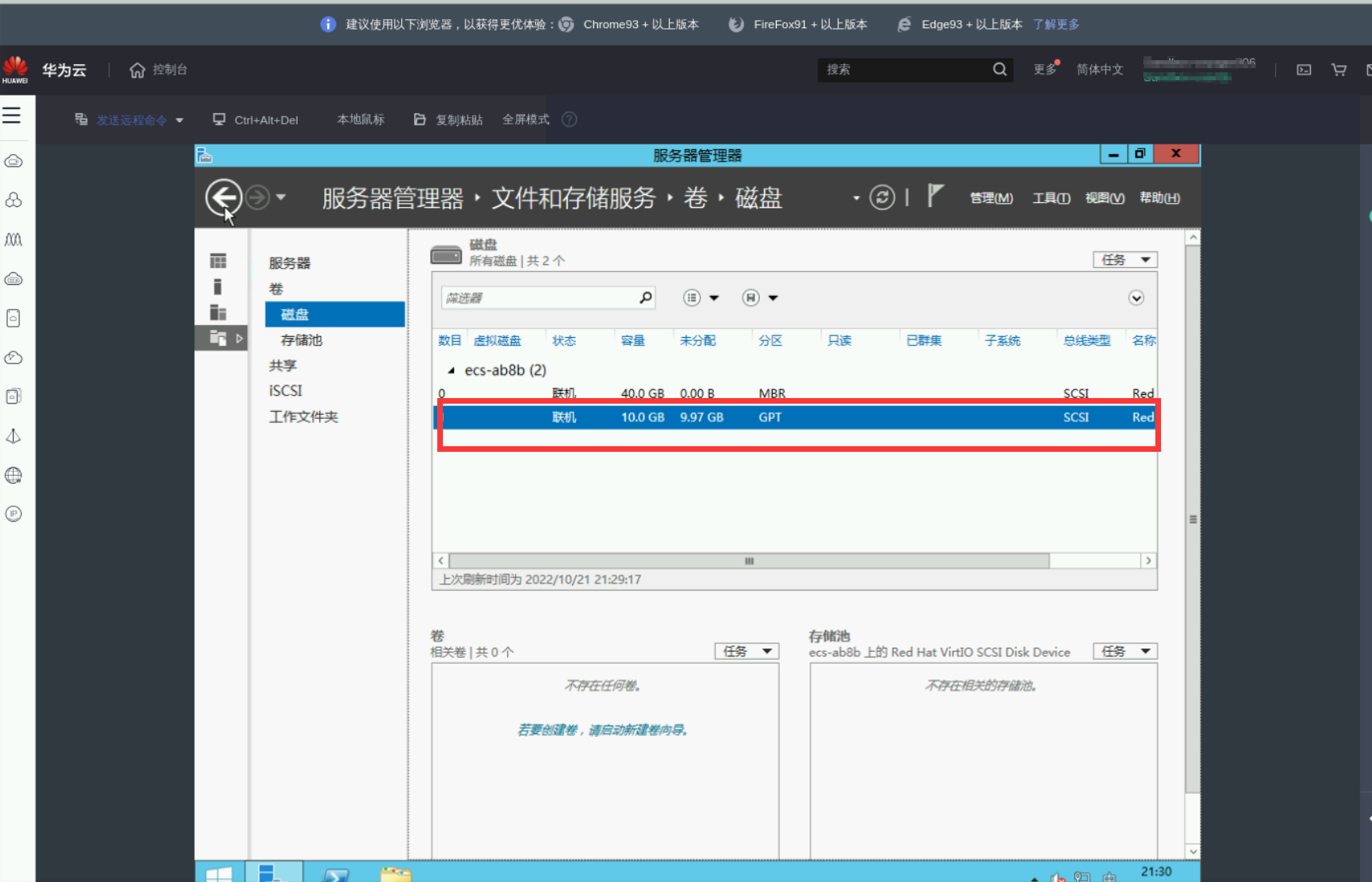Open saved queries dropdown icon
1372x882 pixels.
click(x=760, y=298)
